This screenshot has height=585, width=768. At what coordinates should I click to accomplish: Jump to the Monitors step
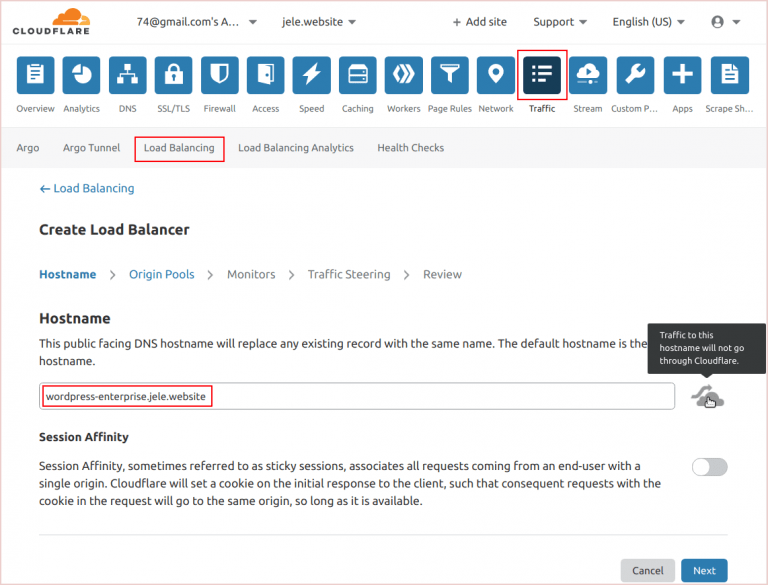[x=251, y=274]
